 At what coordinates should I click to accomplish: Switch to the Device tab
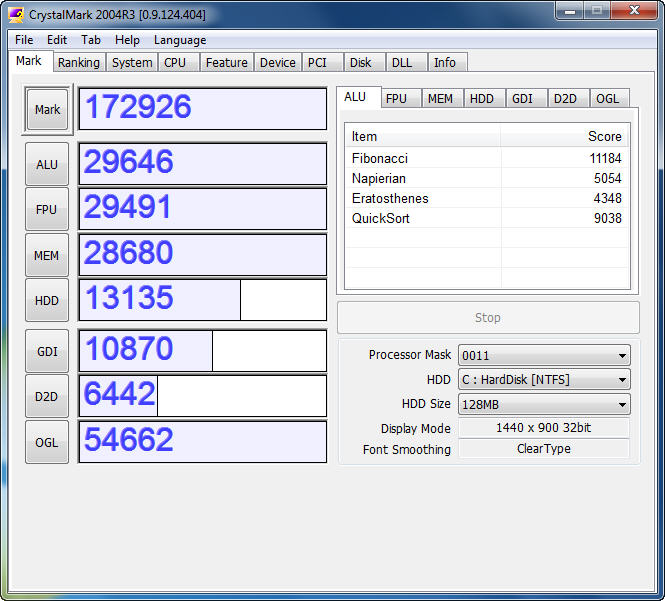point(277,62)
